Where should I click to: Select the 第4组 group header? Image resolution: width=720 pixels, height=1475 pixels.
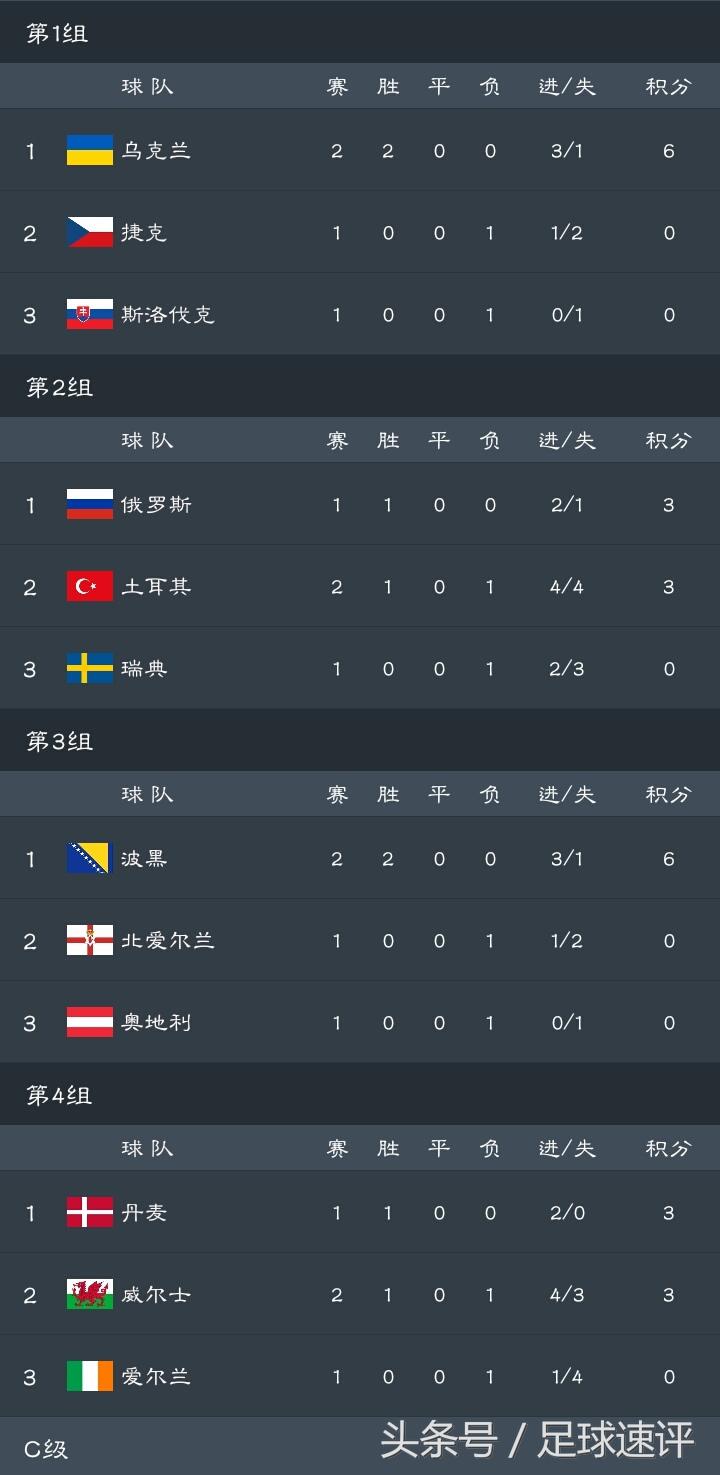[59, 1096]
